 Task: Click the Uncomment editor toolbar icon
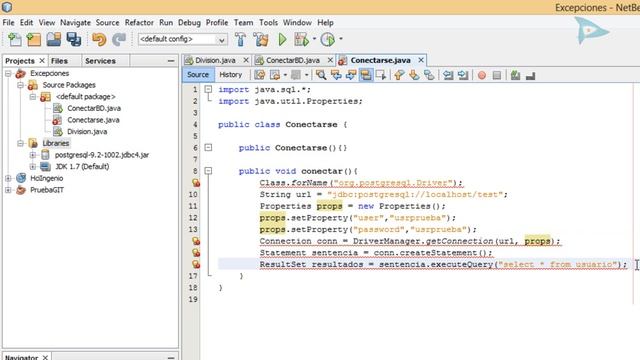531,76
